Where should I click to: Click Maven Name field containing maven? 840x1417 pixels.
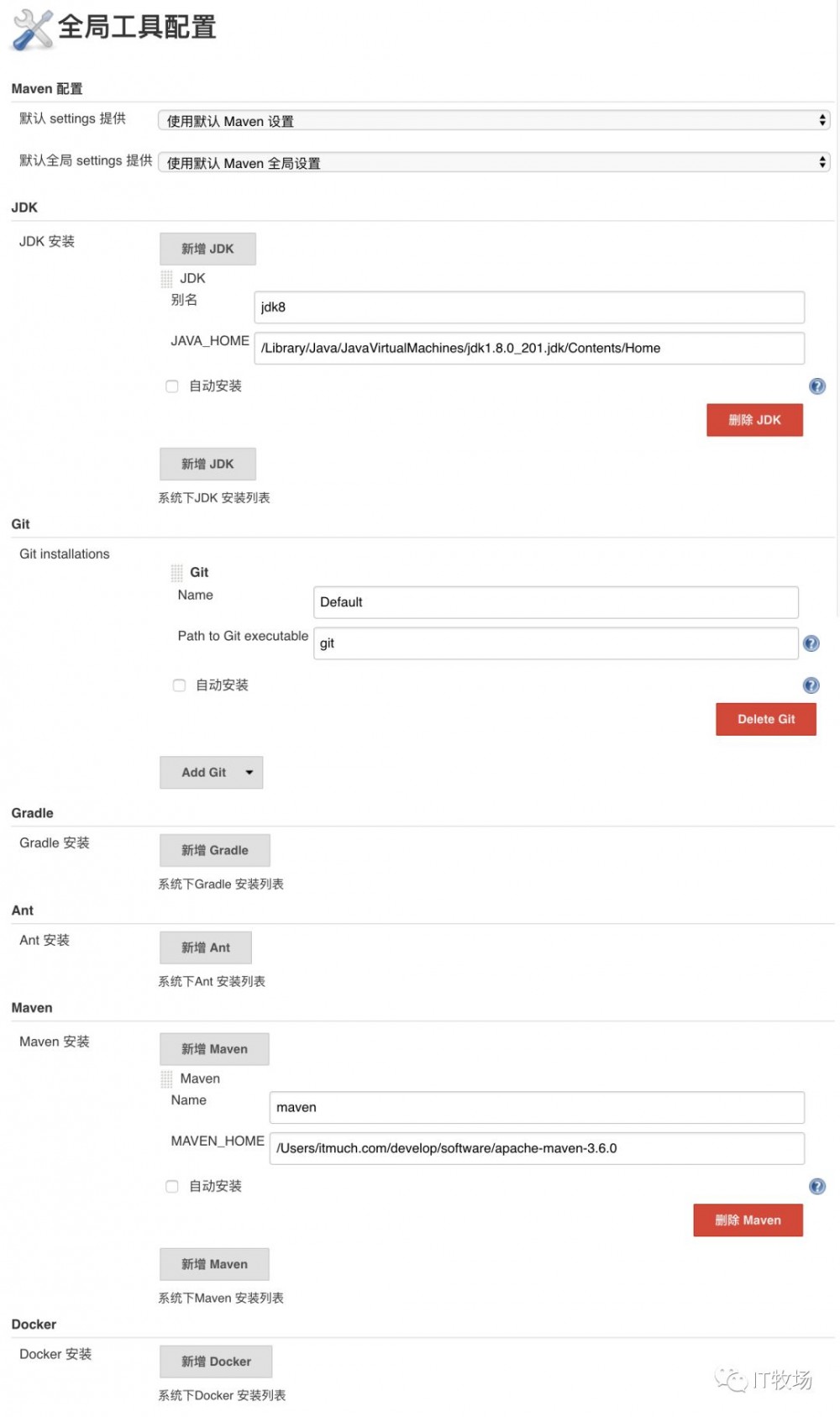[537, 1108]
